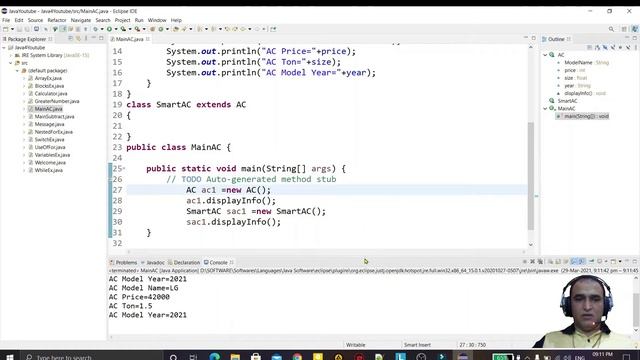
Task: Click the Windows Start button
Action: 9,357
